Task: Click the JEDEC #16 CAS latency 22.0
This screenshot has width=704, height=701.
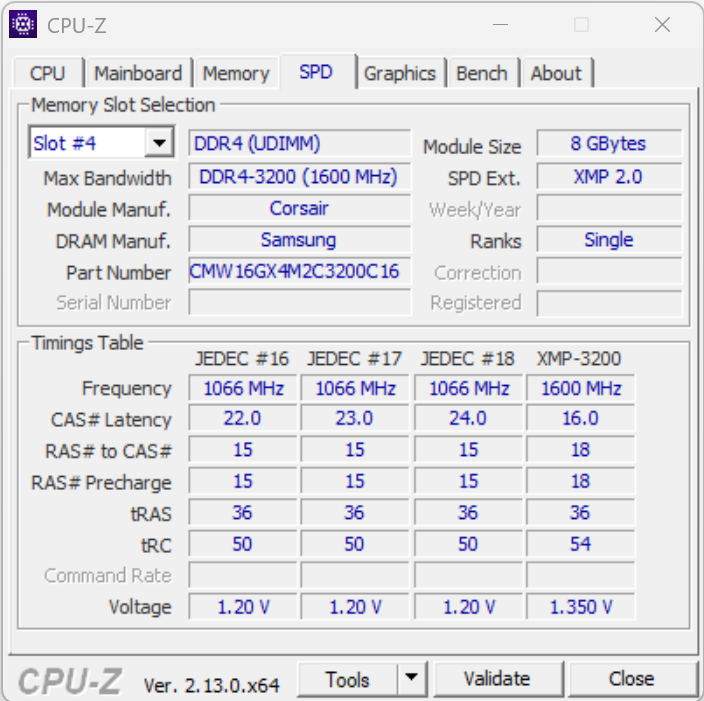Action: 242,418
